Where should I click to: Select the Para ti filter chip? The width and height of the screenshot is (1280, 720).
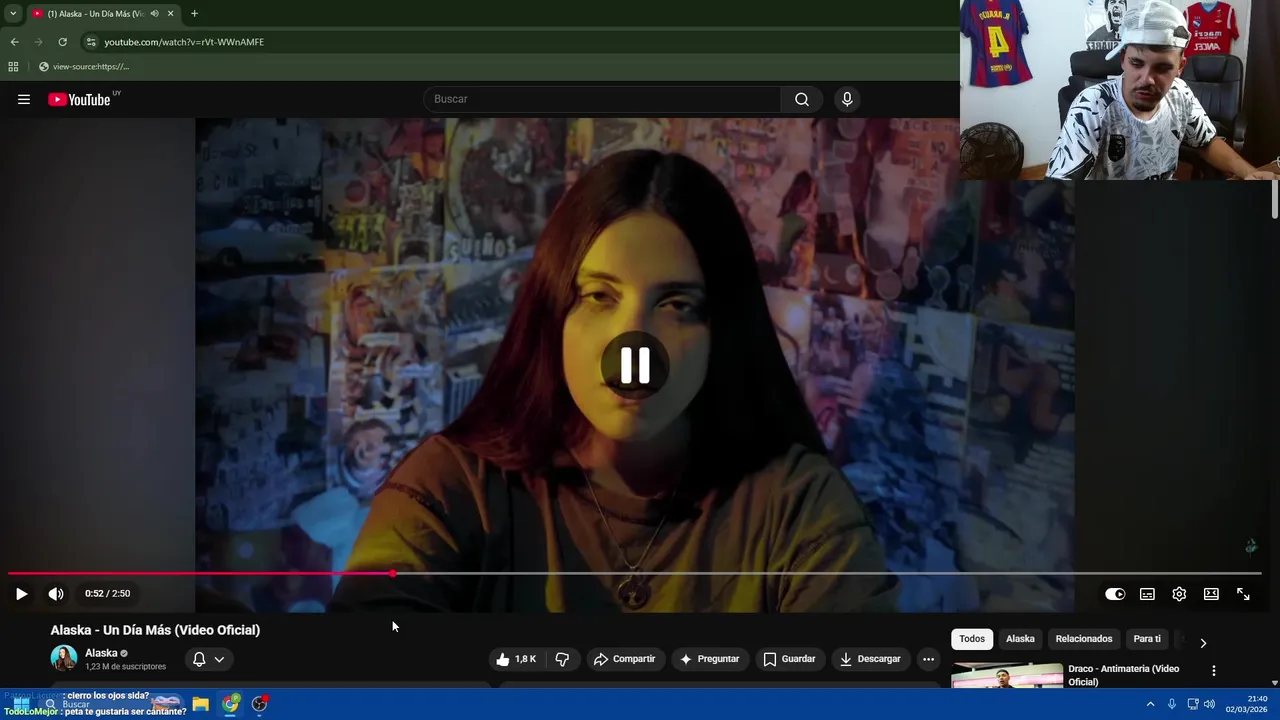[1147, 639]
